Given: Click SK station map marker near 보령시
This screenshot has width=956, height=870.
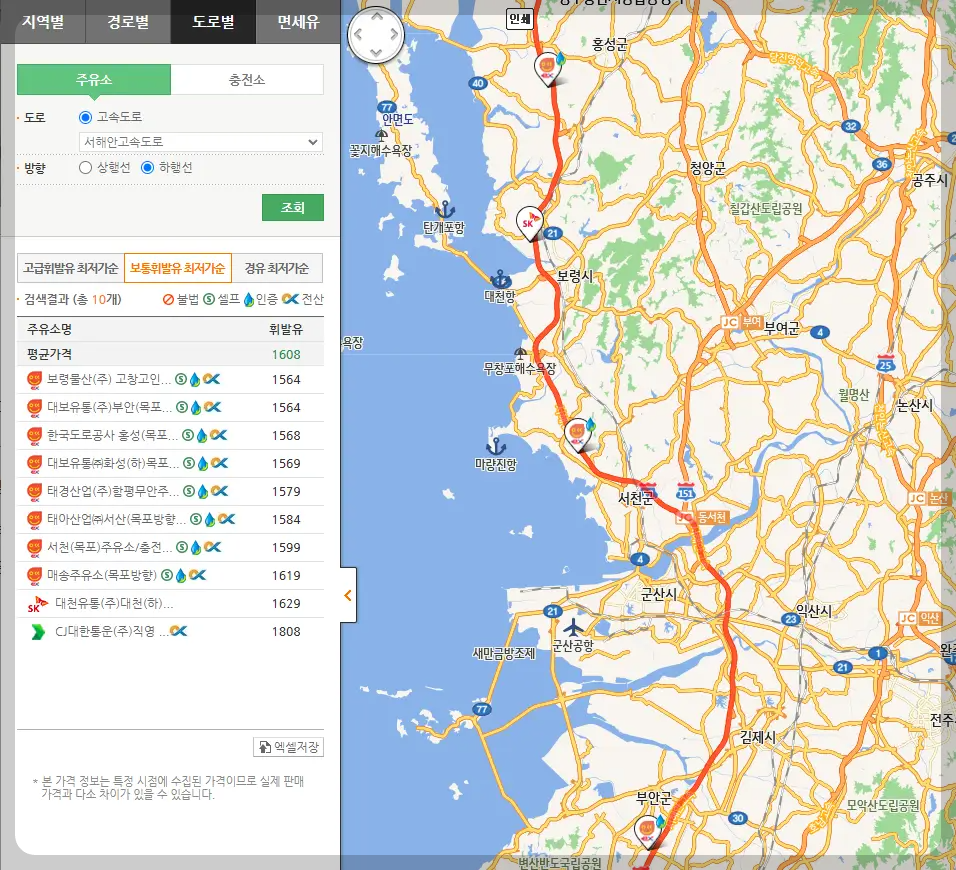Looking at the screenshot, I should (x=529, y=223).
